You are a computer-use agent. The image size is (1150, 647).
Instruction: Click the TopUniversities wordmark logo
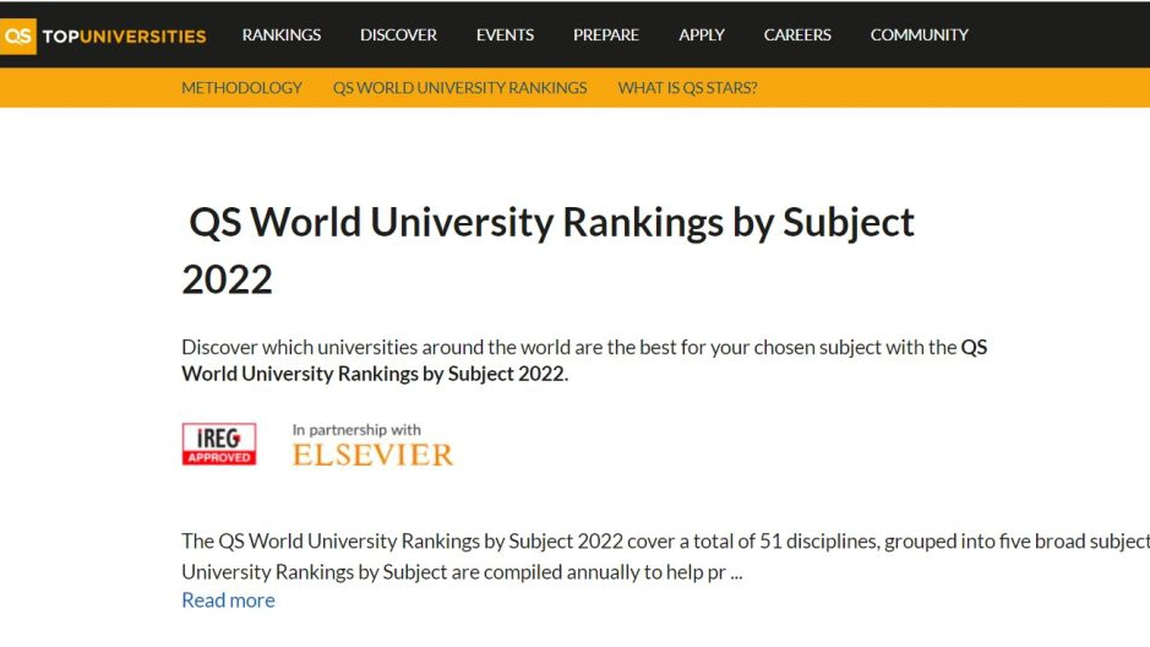(124, 36)
